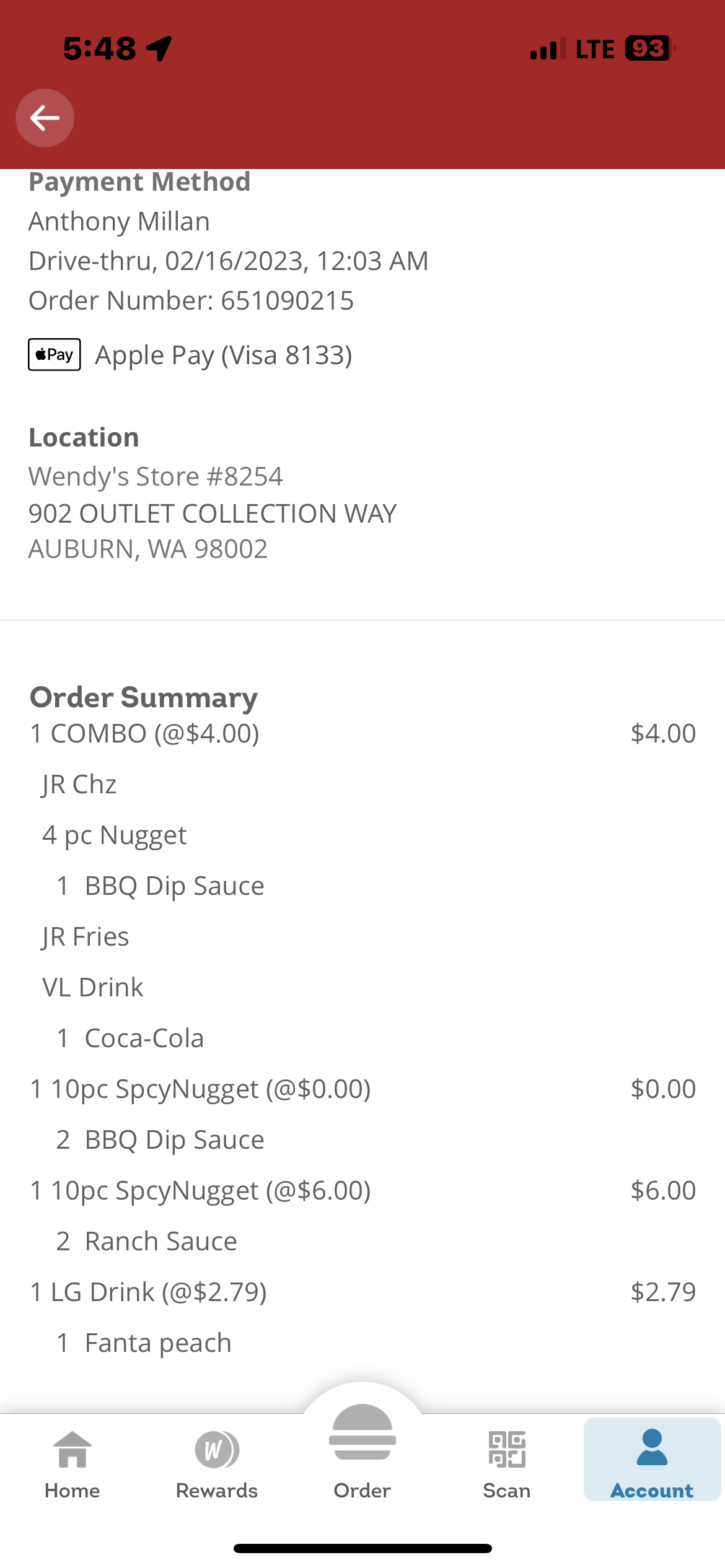Tap the Order Summary heading
This screenshot has height=1568, width=725.
tap(144, 697)
